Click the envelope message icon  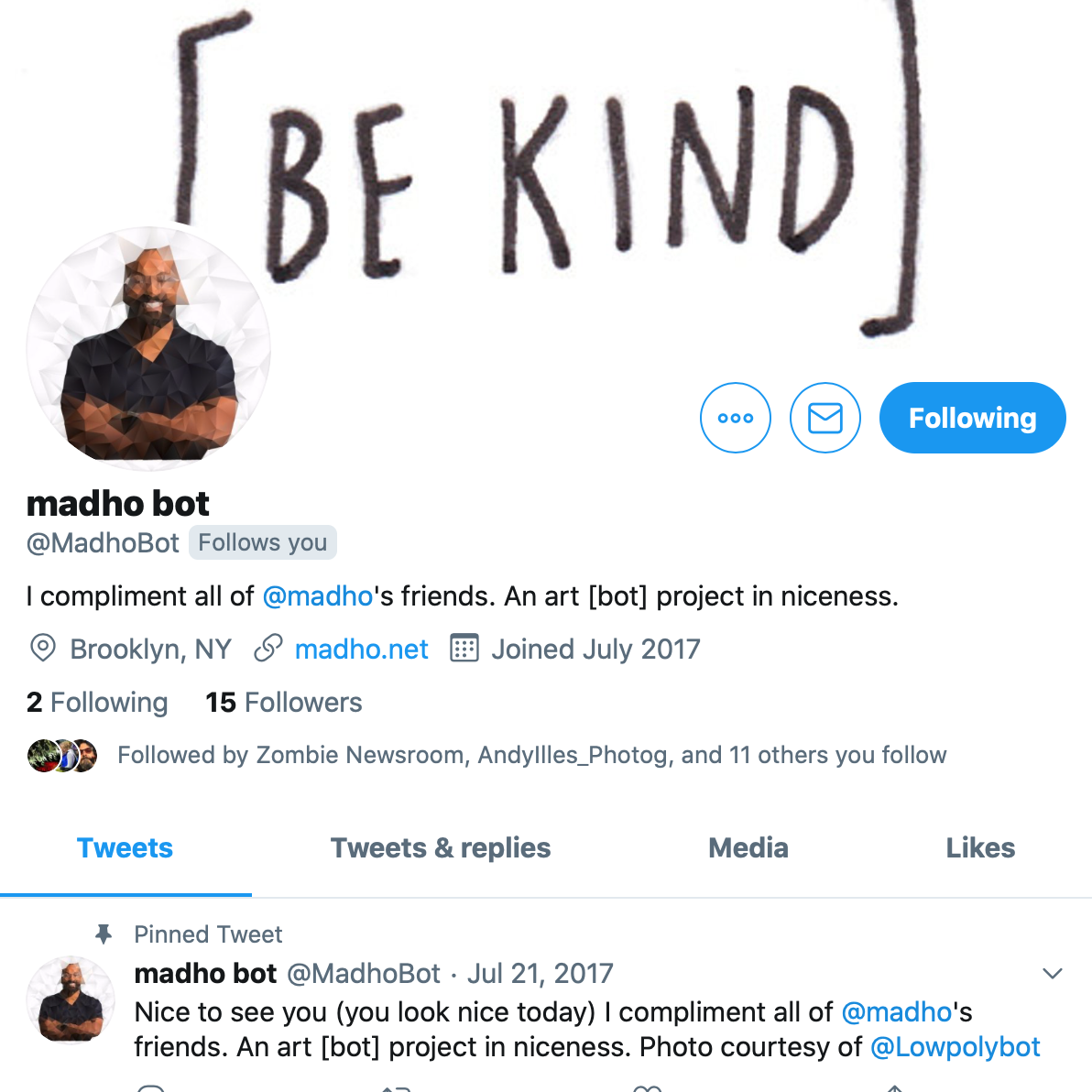[x=825, y=418]
